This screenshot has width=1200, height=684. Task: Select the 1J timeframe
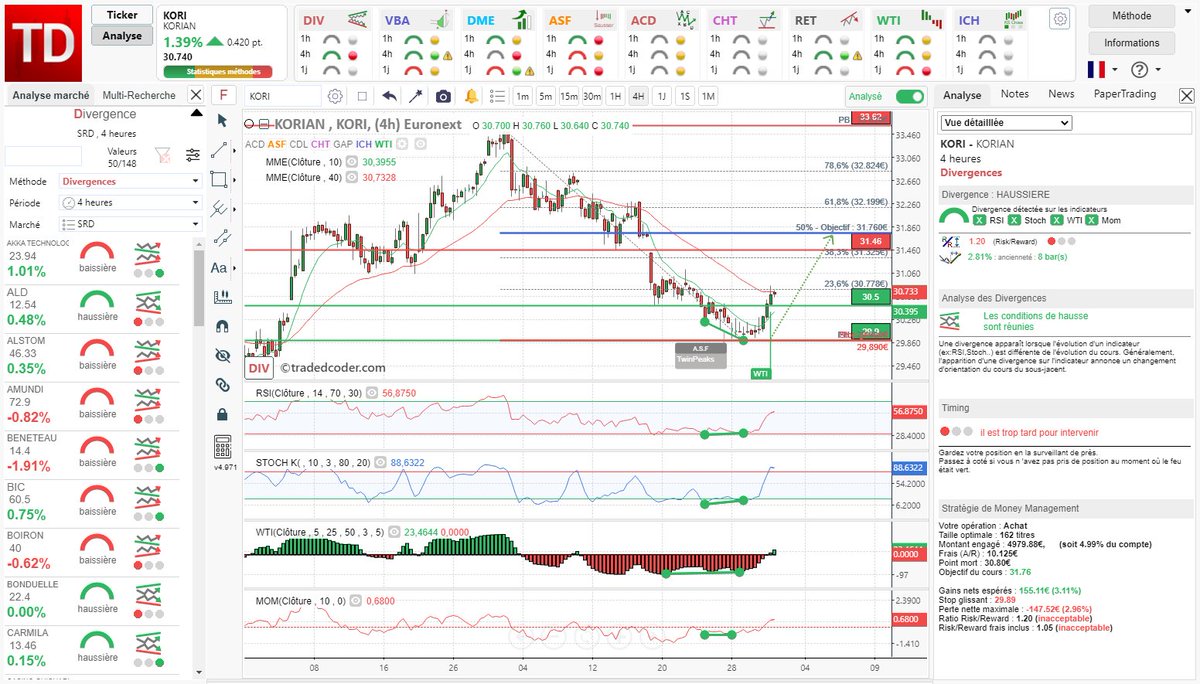661,96
